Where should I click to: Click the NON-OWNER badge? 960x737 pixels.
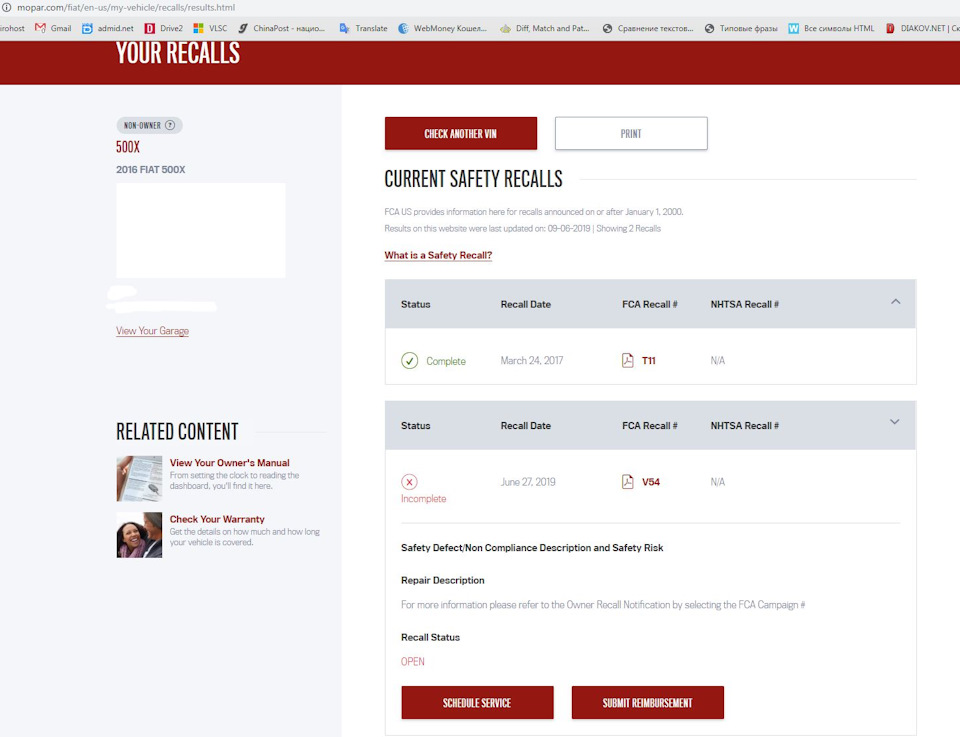point(149,125)
